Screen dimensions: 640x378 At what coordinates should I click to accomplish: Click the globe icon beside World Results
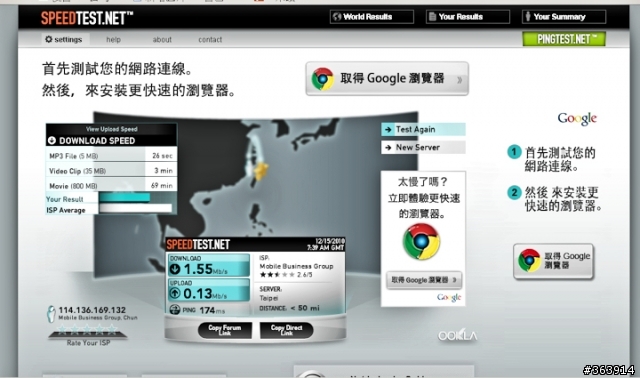pos(337,17)
